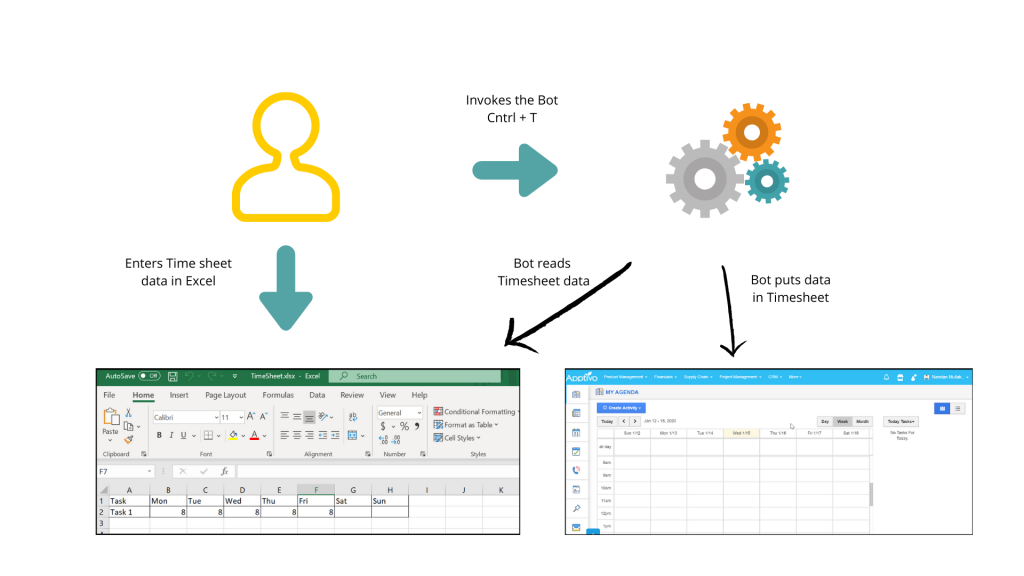1024x576 pixels.
Task: Apply Italic formatting in Excel
Action: 171,436
